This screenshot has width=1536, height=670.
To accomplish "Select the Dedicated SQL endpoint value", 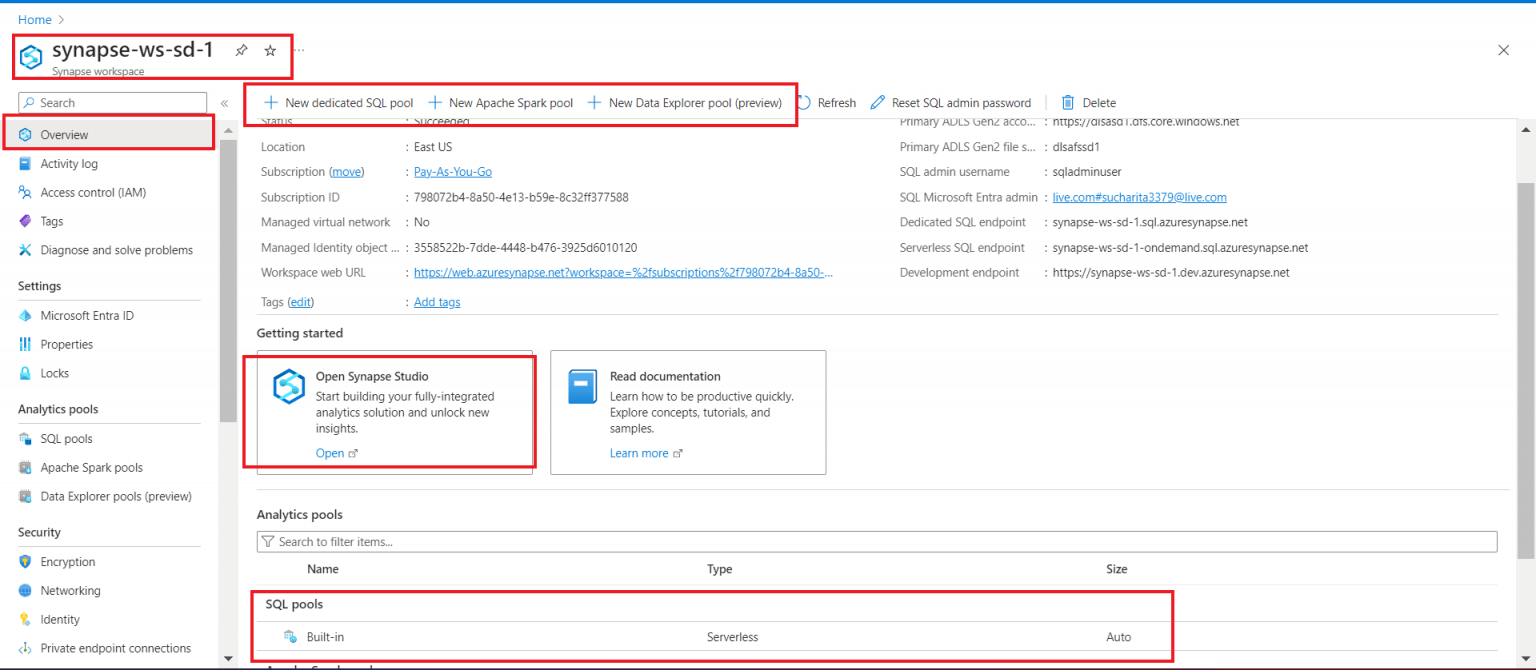I will click(1150, 222).
